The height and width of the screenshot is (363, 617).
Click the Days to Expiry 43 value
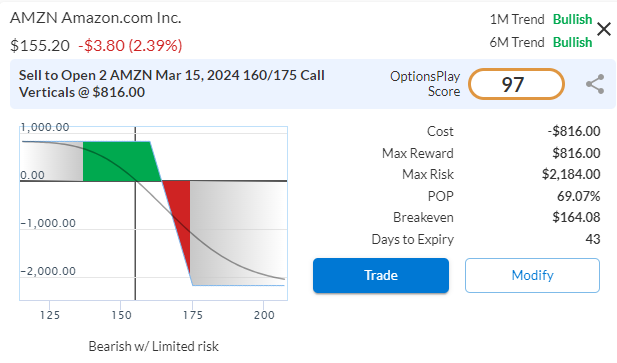(593, 239)
